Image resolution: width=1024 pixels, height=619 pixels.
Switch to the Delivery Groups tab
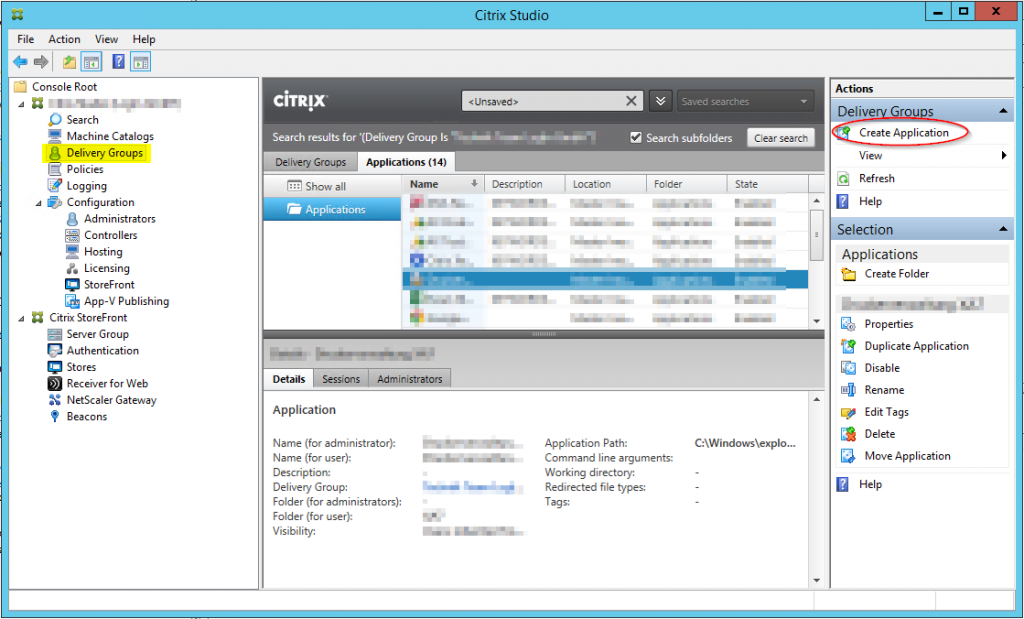tap(310, 162)
